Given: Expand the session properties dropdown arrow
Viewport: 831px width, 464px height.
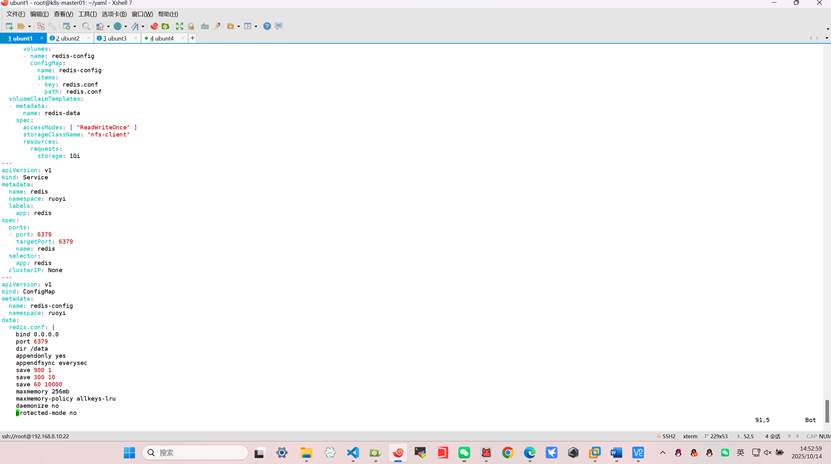Looking at the screenshot, I should click(x=74, y=26).
